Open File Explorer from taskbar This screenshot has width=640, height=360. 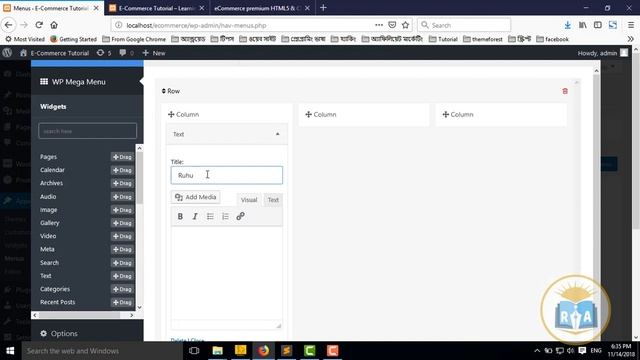[218, 351]
